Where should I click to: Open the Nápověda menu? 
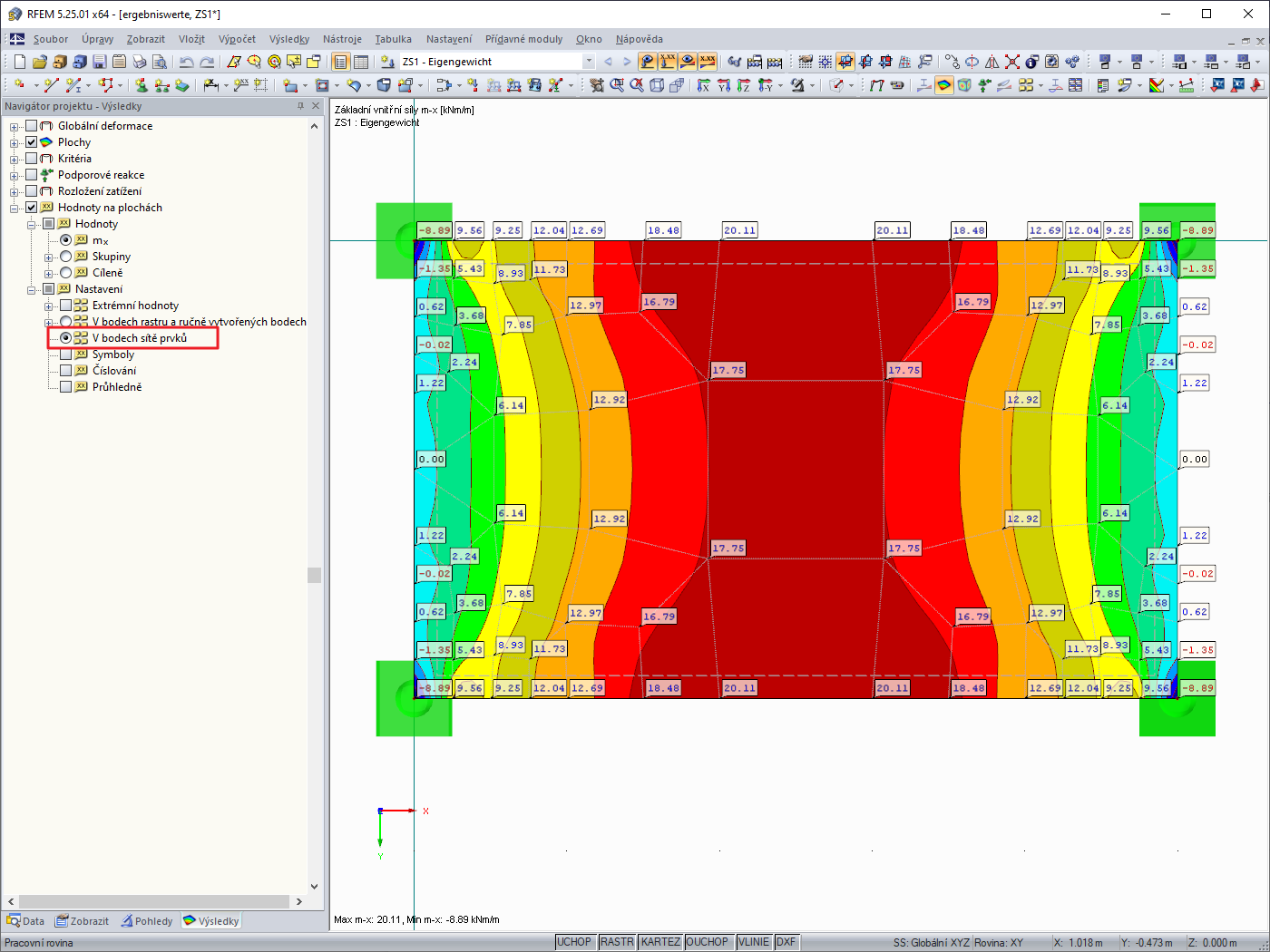point(640,39)
